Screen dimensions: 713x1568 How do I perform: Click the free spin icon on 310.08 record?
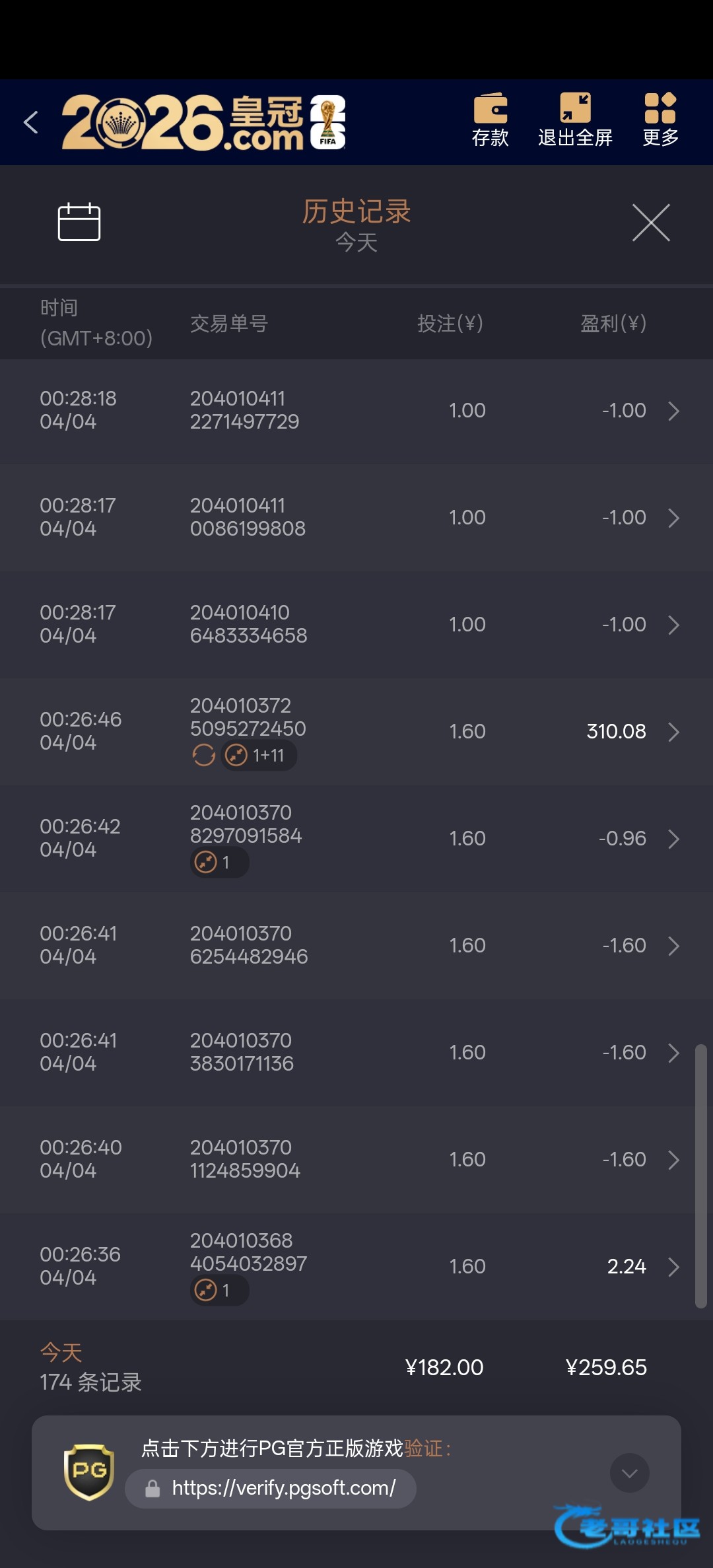tap(203, 755)
